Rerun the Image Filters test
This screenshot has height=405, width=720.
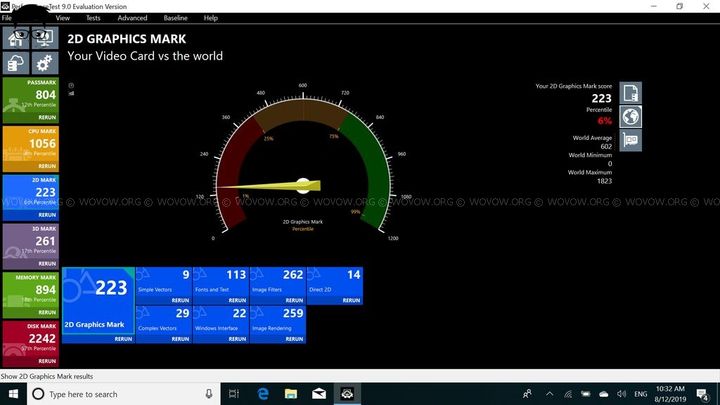pos(294,300)
